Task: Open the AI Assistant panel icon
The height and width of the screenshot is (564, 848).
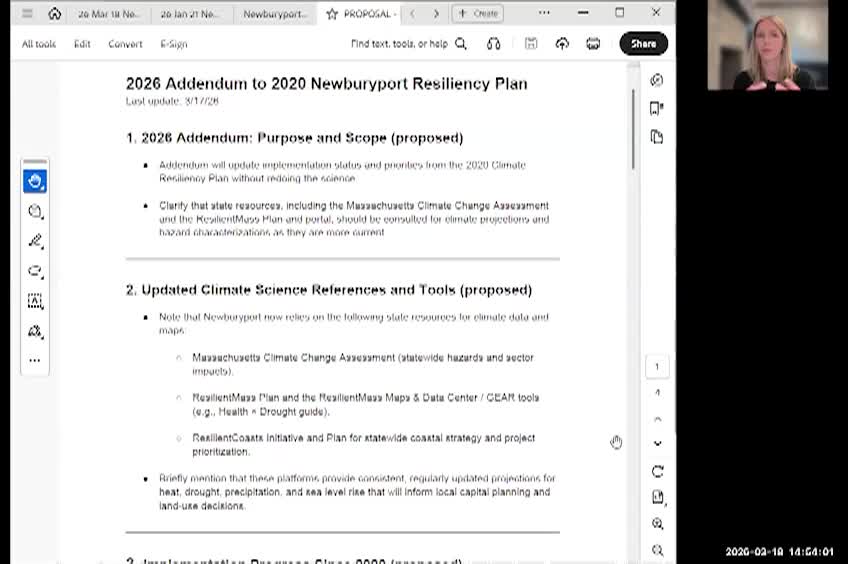Action: click(657, 80)
